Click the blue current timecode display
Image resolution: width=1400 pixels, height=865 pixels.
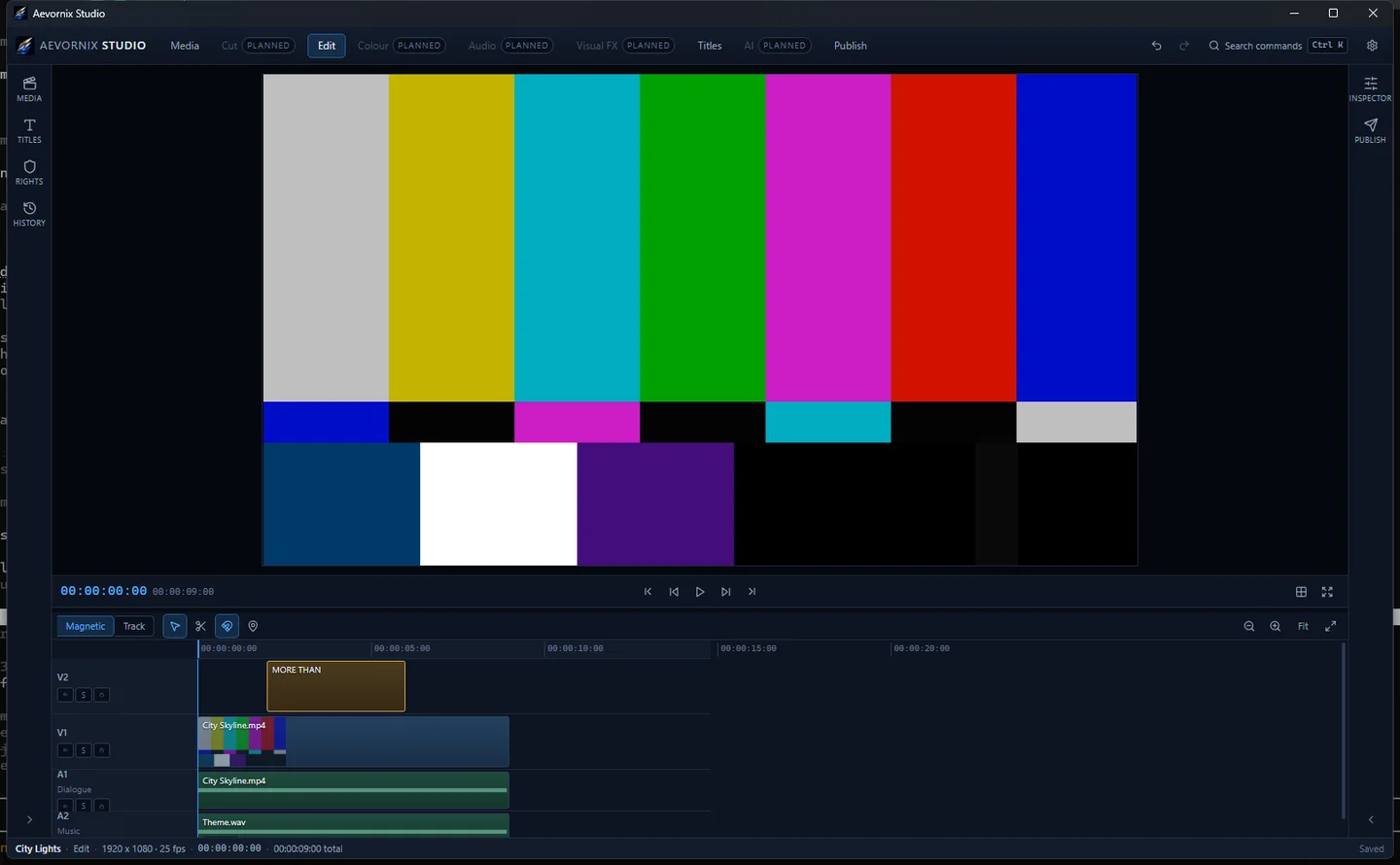click(104, 591)
